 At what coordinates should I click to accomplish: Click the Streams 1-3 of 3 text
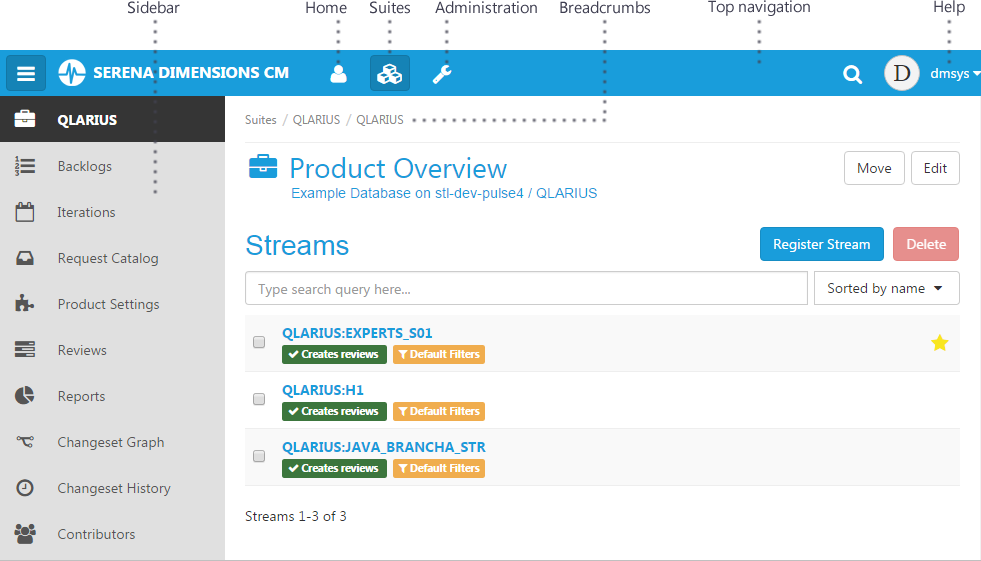point(295,516)
